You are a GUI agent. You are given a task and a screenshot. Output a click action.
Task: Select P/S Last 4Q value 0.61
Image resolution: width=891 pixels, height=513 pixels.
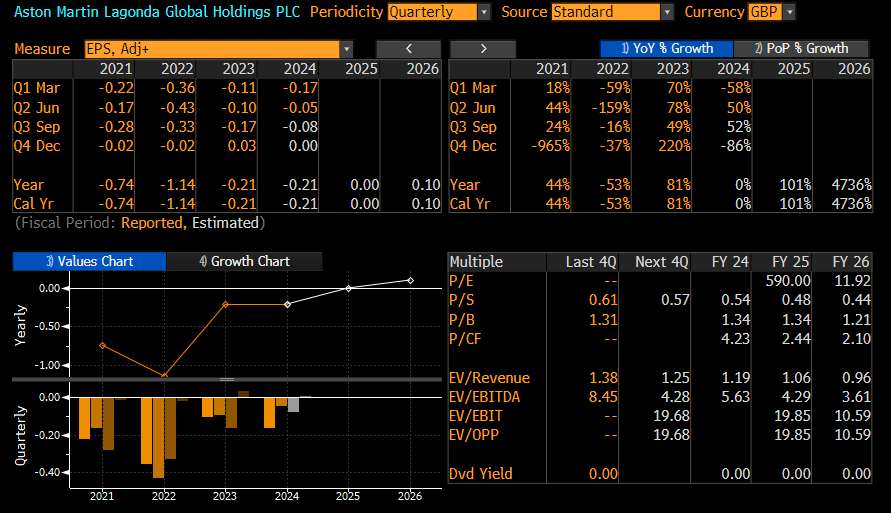(603, 300)
